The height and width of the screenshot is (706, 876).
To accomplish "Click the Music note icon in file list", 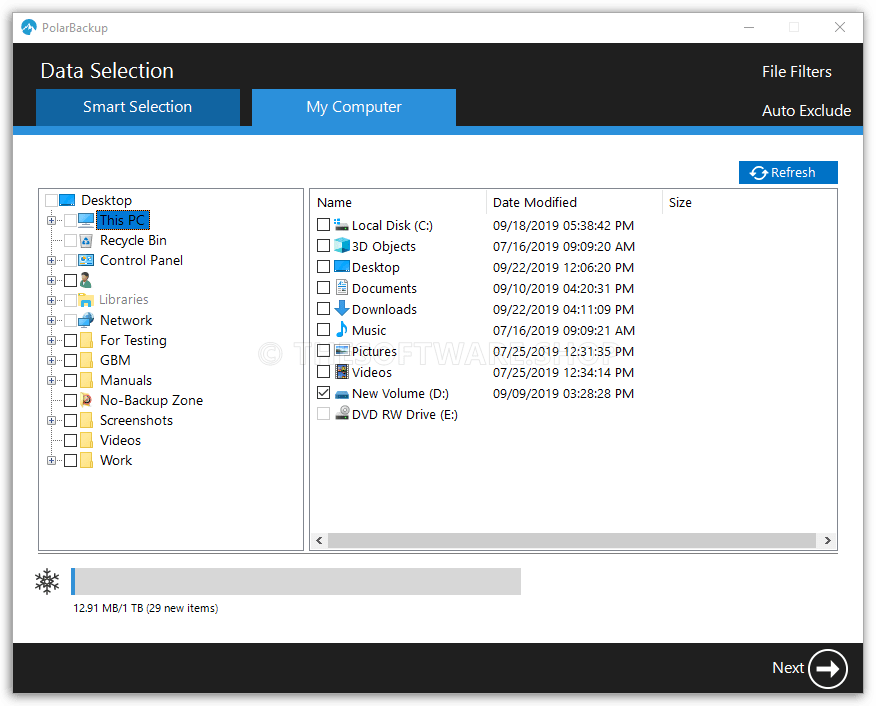I will click(343, 330).
